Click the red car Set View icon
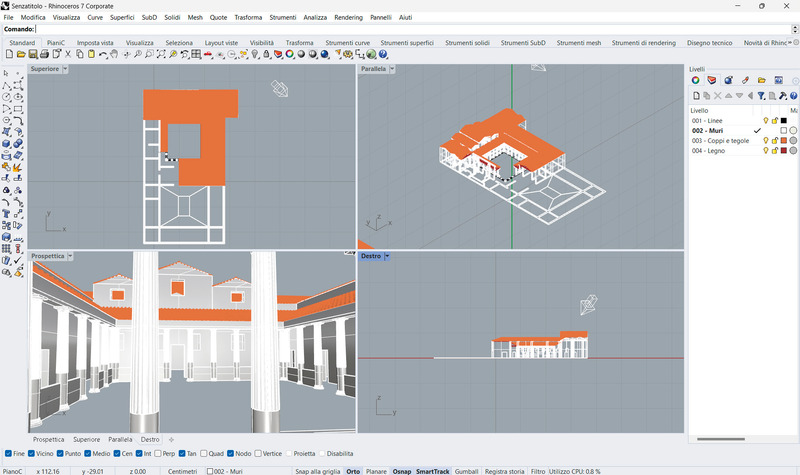 coord(208,54)
